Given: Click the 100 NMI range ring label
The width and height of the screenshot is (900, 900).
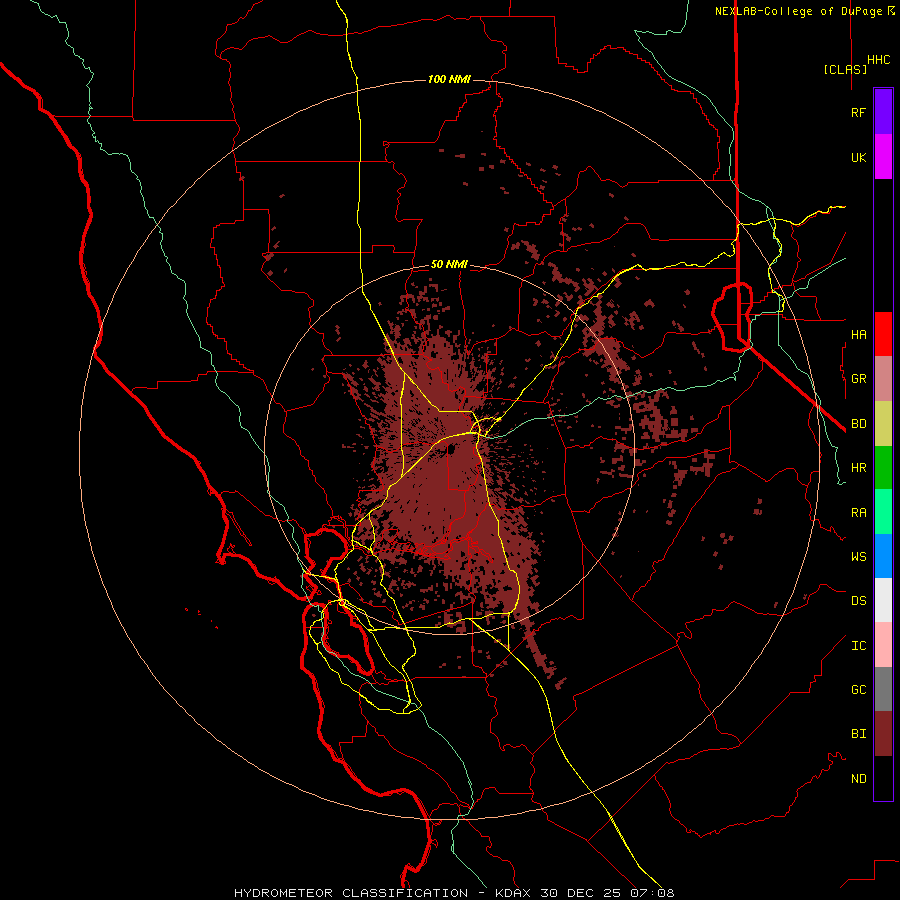Looking at the screenshot, I should tap(449, 79).
